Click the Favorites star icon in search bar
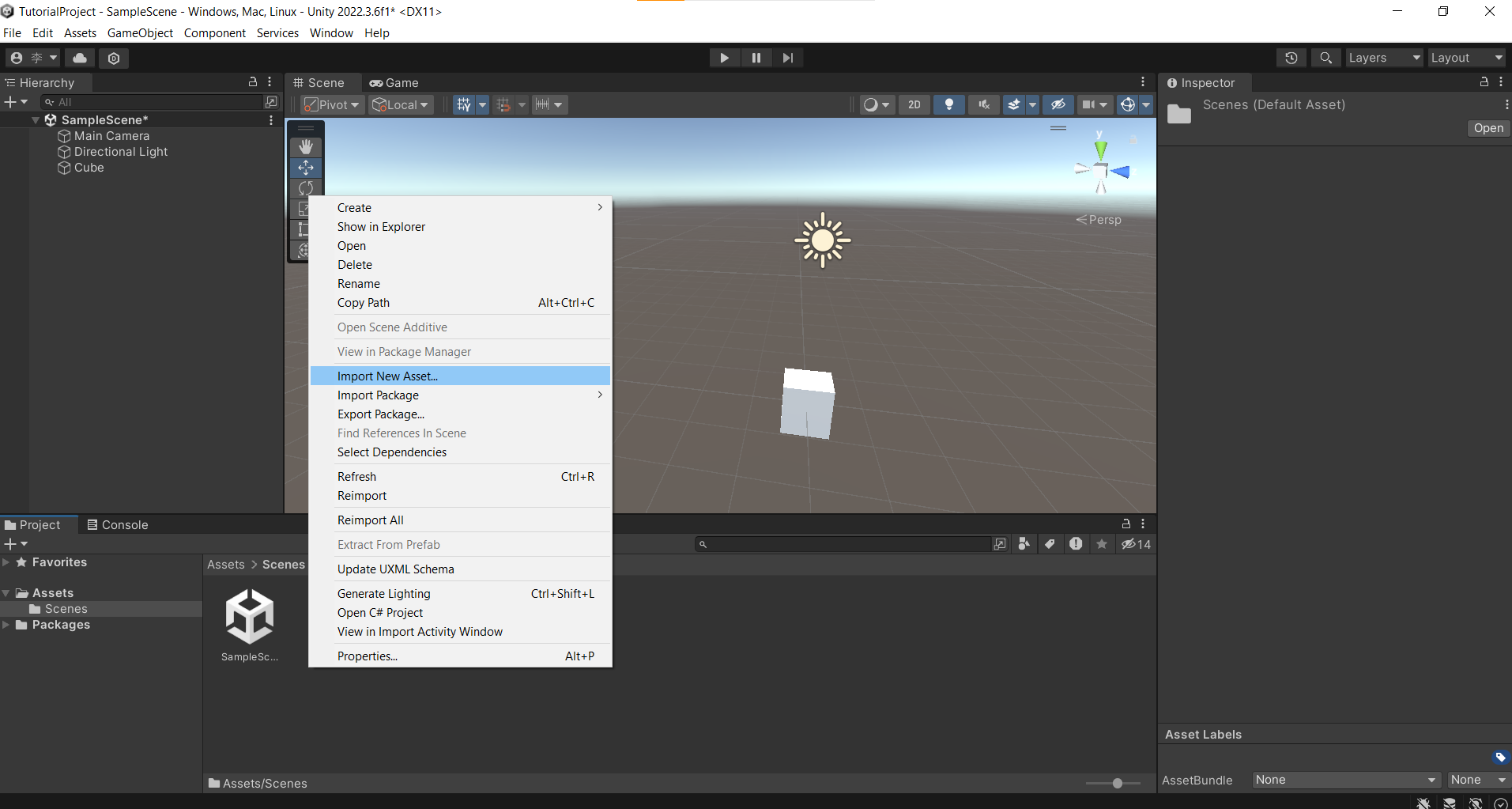The width and height of the screenshot is (1512, 809). (1102, 544)
